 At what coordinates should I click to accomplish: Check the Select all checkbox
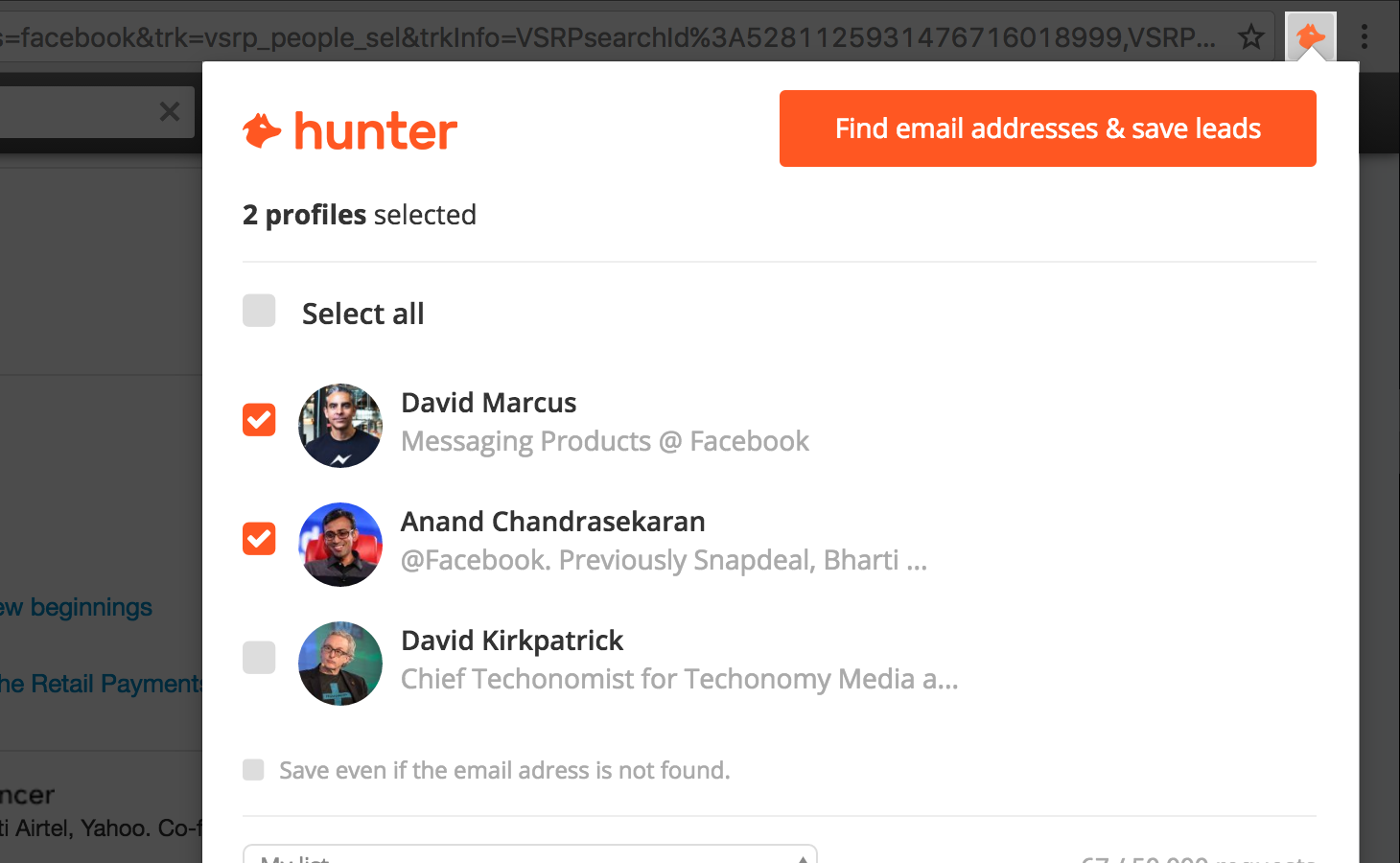tap(259, 311)
